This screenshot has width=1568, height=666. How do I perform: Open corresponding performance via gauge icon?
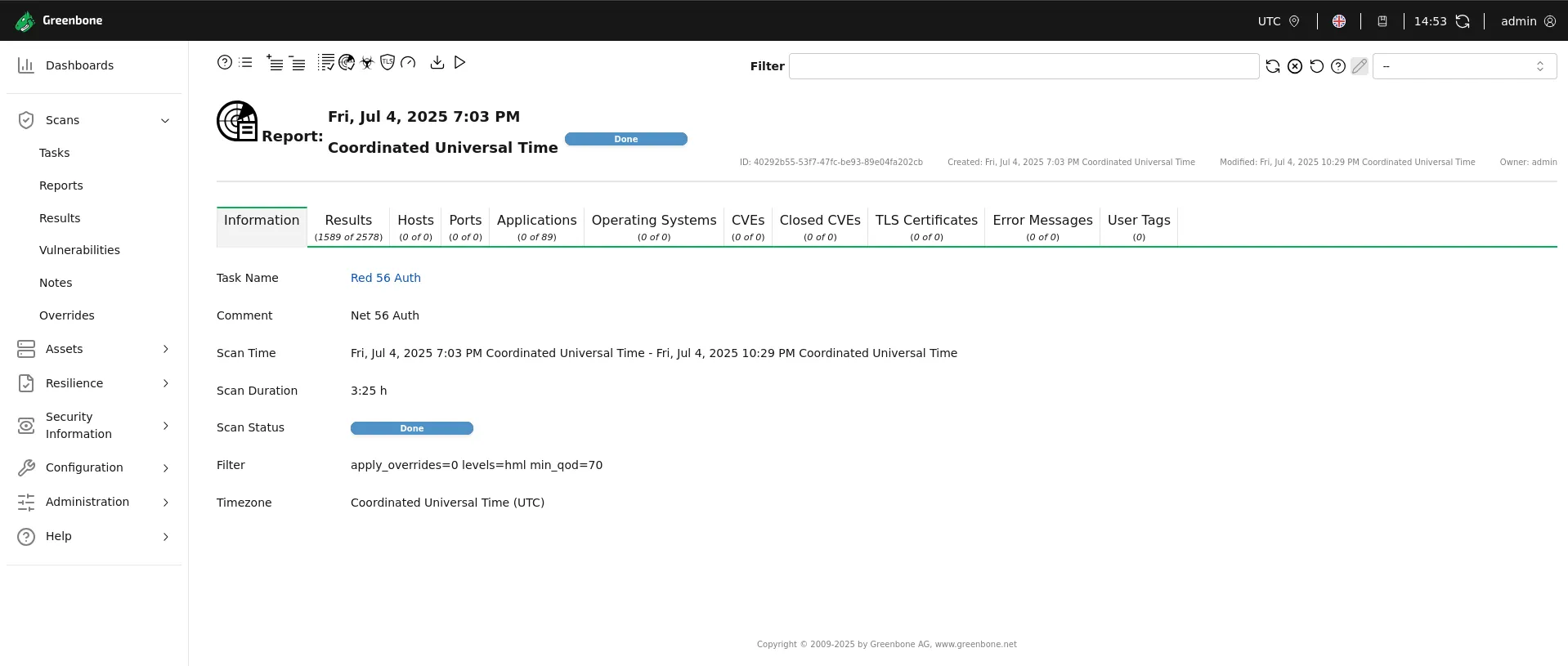(x=408, y=62)
